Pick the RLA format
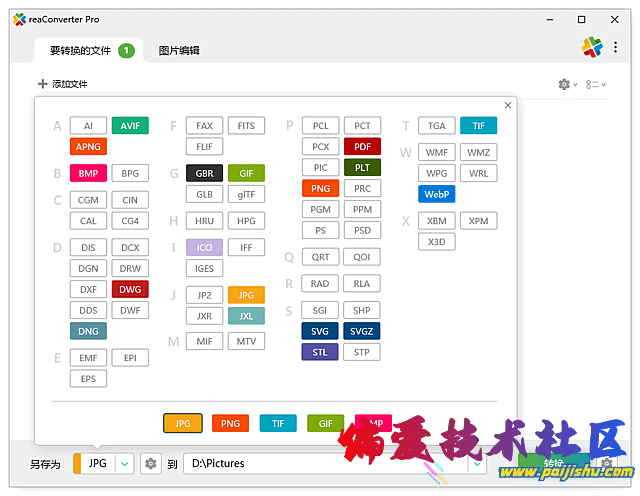 coord(362,284)
